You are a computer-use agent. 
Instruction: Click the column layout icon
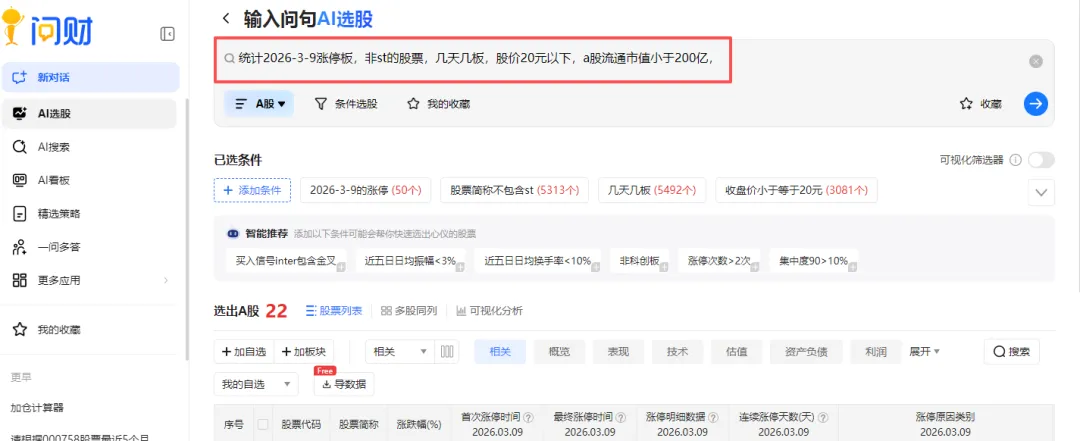tap(447, 351)
